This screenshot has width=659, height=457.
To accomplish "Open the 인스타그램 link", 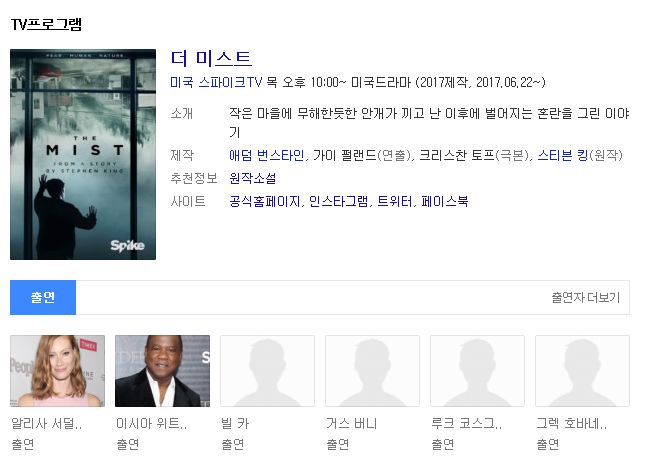I will pyautogui.click(x=338, y=201).
